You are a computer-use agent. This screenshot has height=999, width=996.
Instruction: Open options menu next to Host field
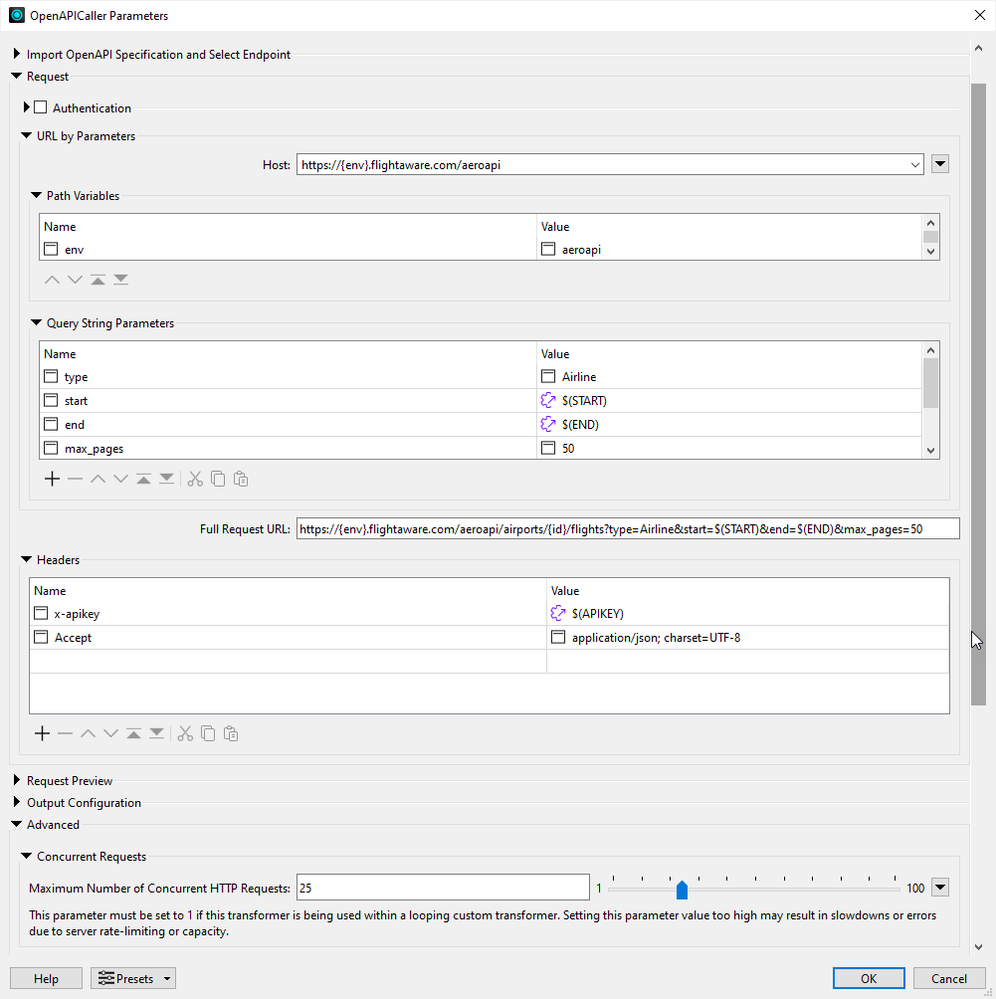[940, 165]
